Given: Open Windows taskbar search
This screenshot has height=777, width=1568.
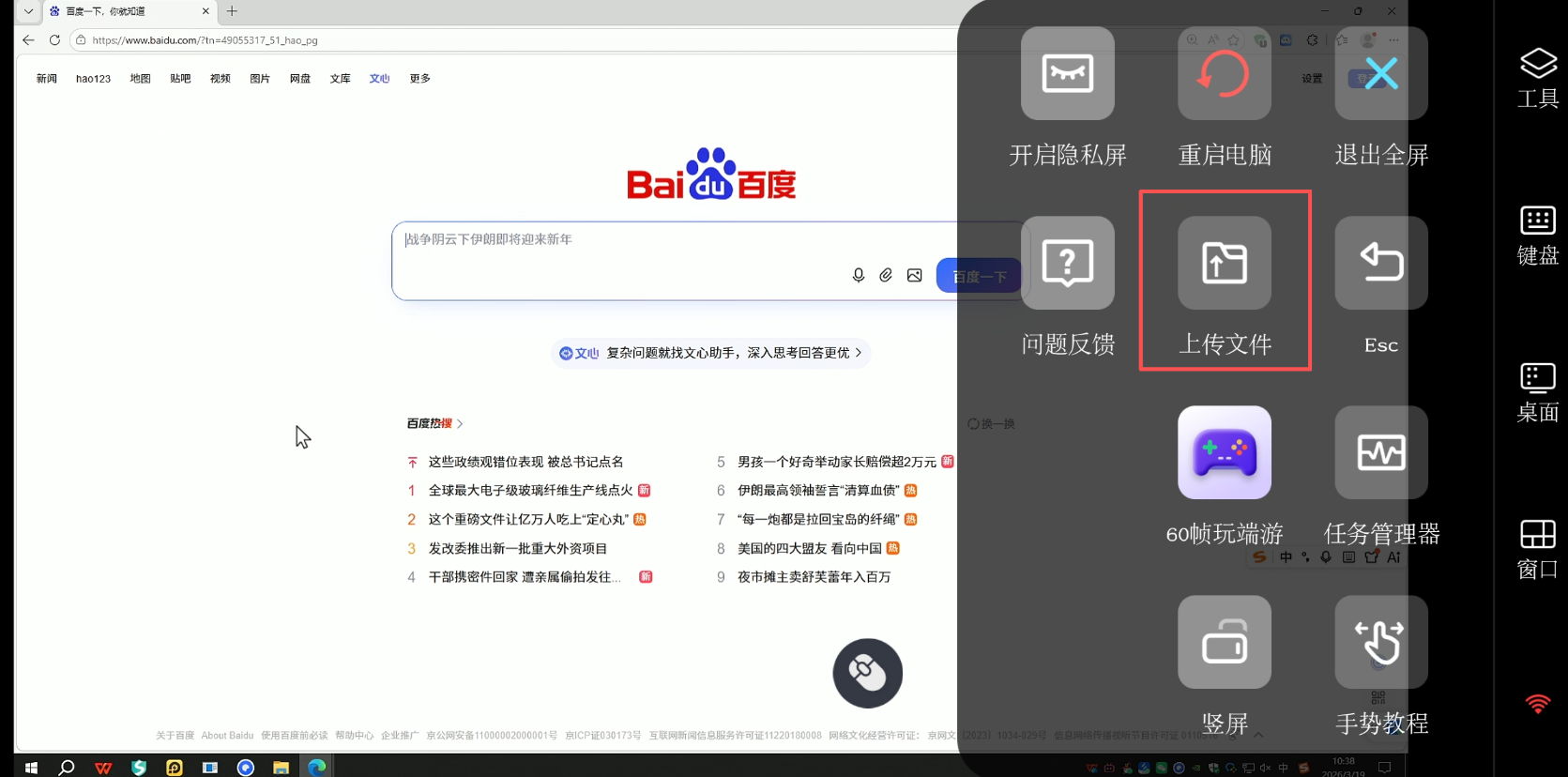Looking at the screenshot, I should point(67,767).
